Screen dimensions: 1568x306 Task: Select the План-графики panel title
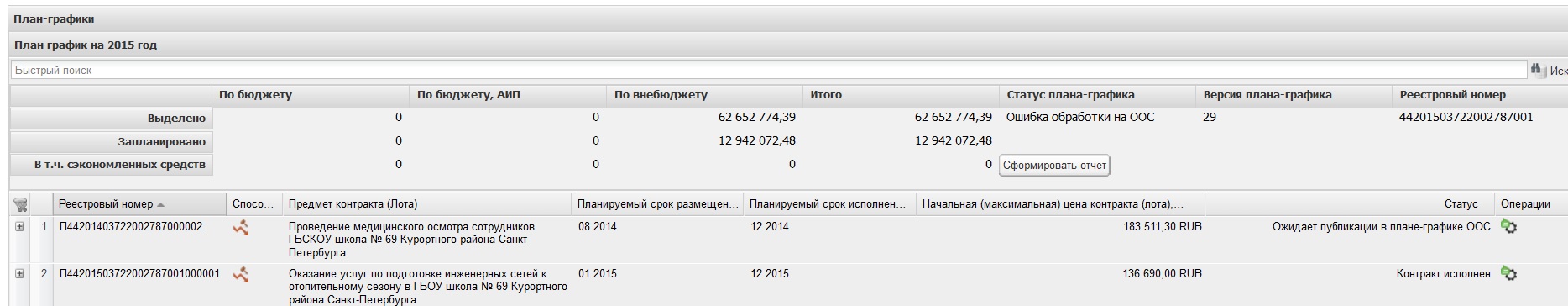click(54, 18)
